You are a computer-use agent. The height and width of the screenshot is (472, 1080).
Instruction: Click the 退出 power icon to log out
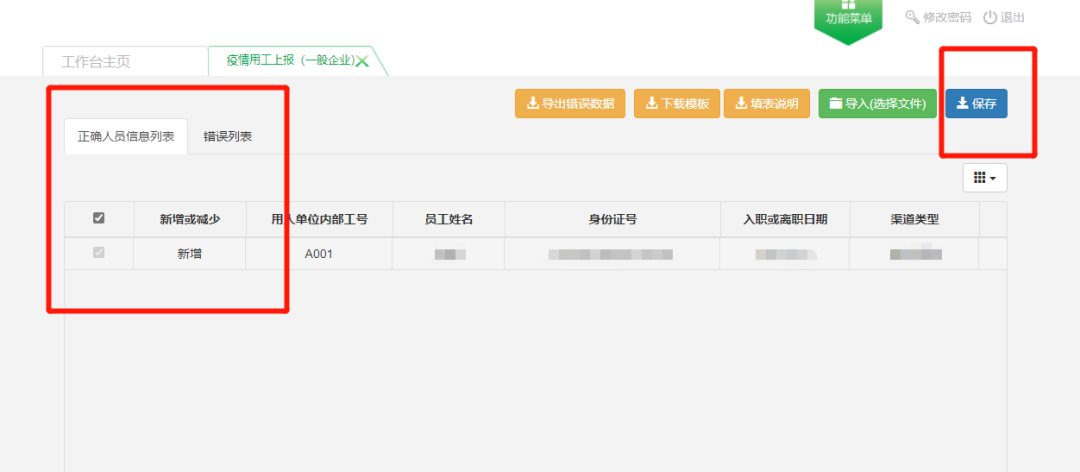pos(990,17)
